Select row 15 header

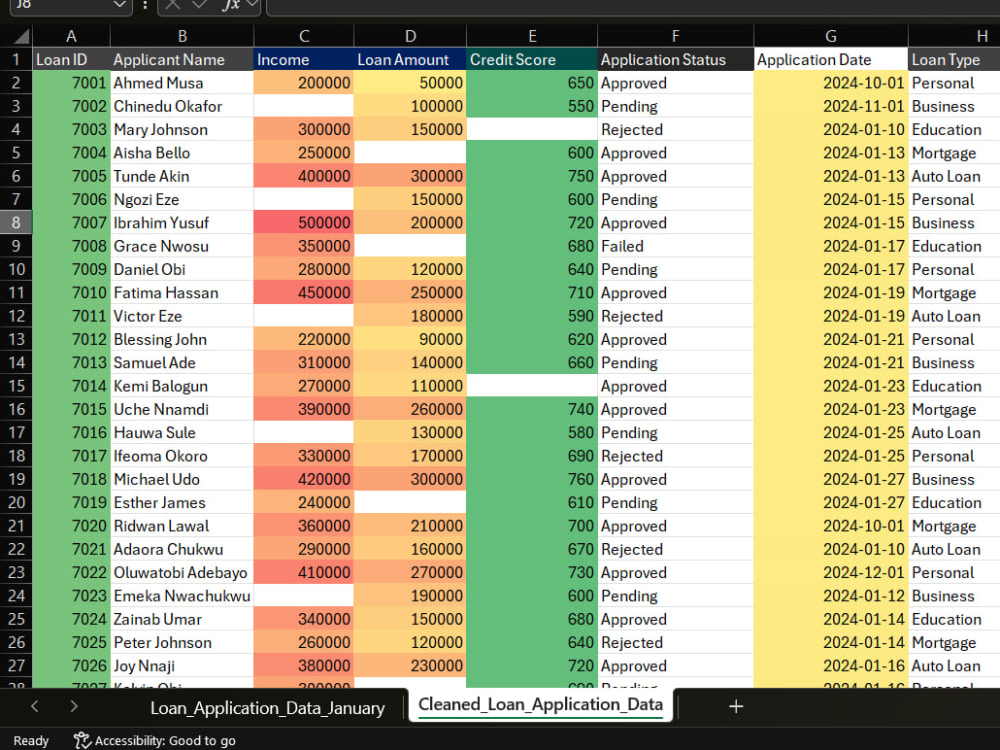click(16, 386)
